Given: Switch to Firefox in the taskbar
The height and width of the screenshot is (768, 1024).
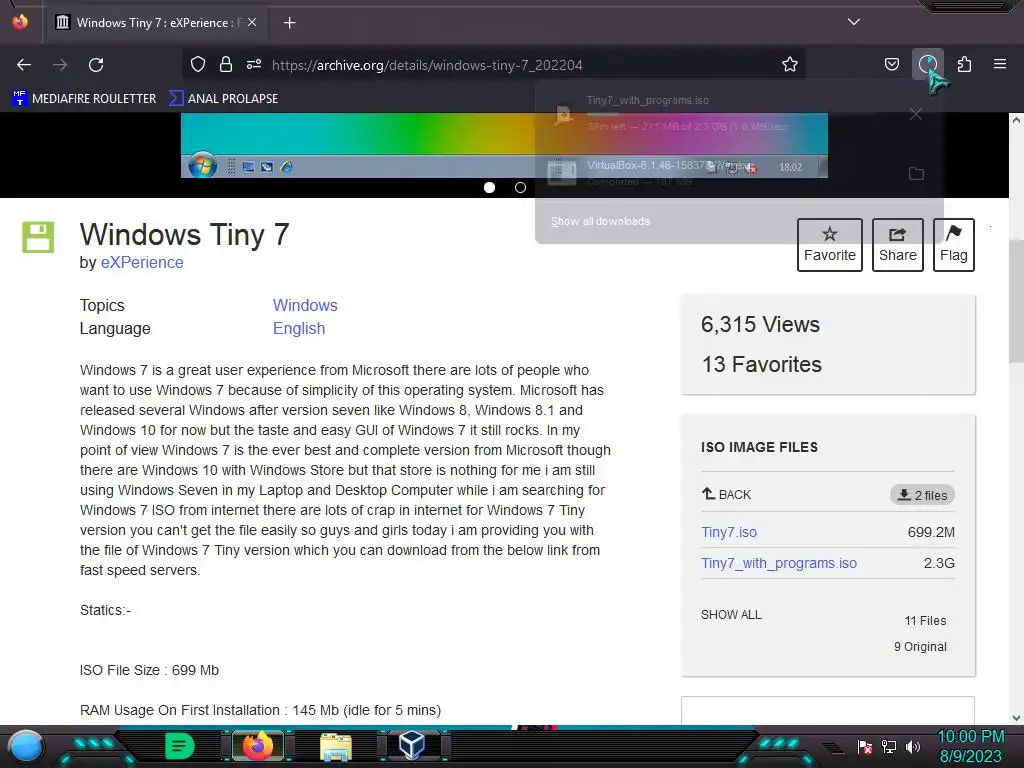Looking at the screenshot, I should (257, 746).
